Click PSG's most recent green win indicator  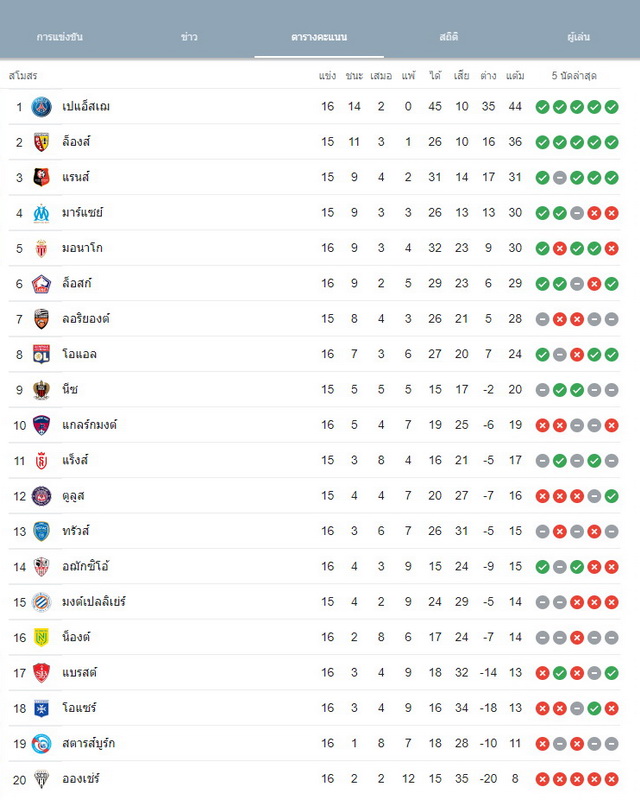pyautogui.click(x=611, y=107)
